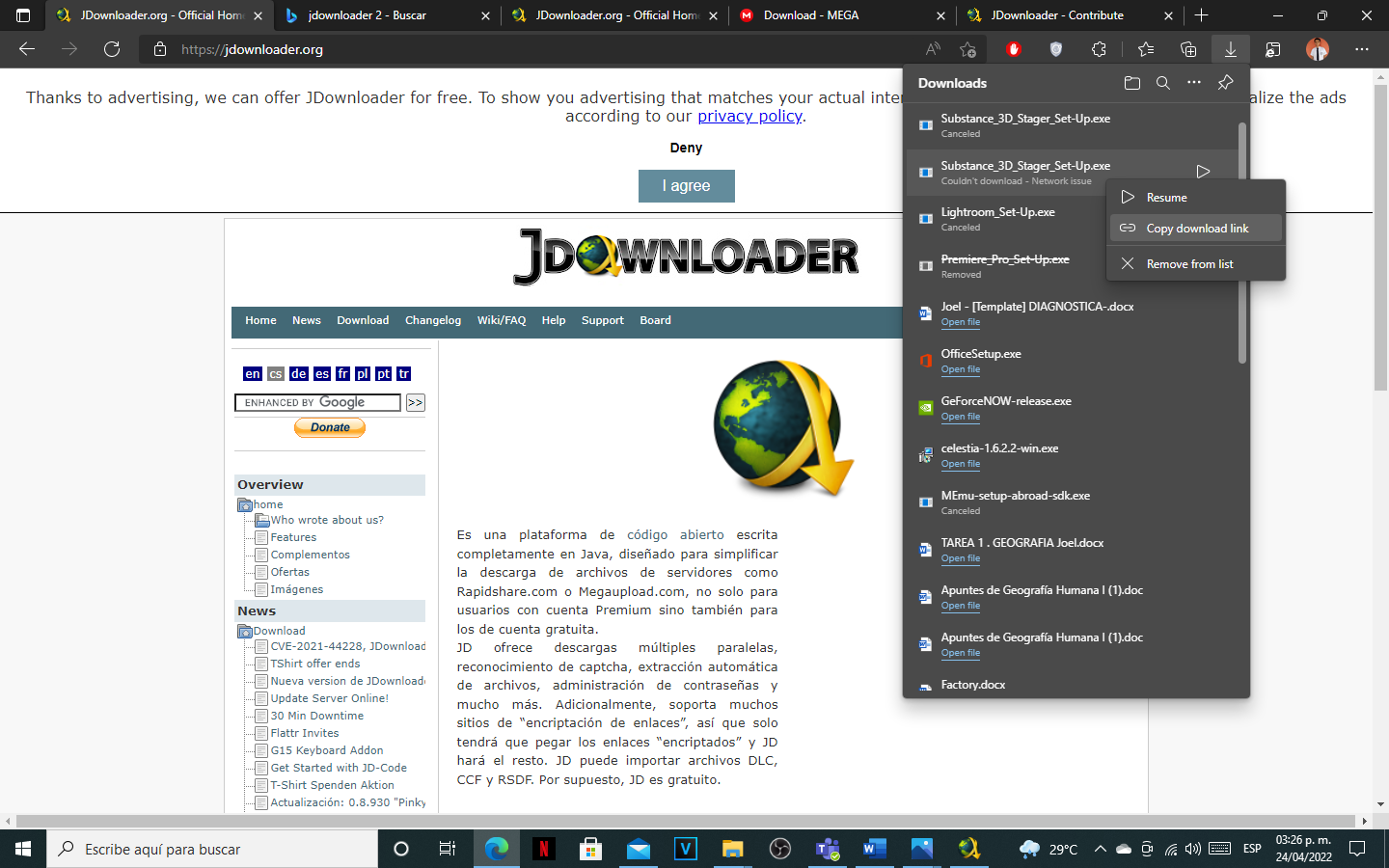Click the browser refresh button
Viewport: 1389px width, 868px height.
point(112,49)
